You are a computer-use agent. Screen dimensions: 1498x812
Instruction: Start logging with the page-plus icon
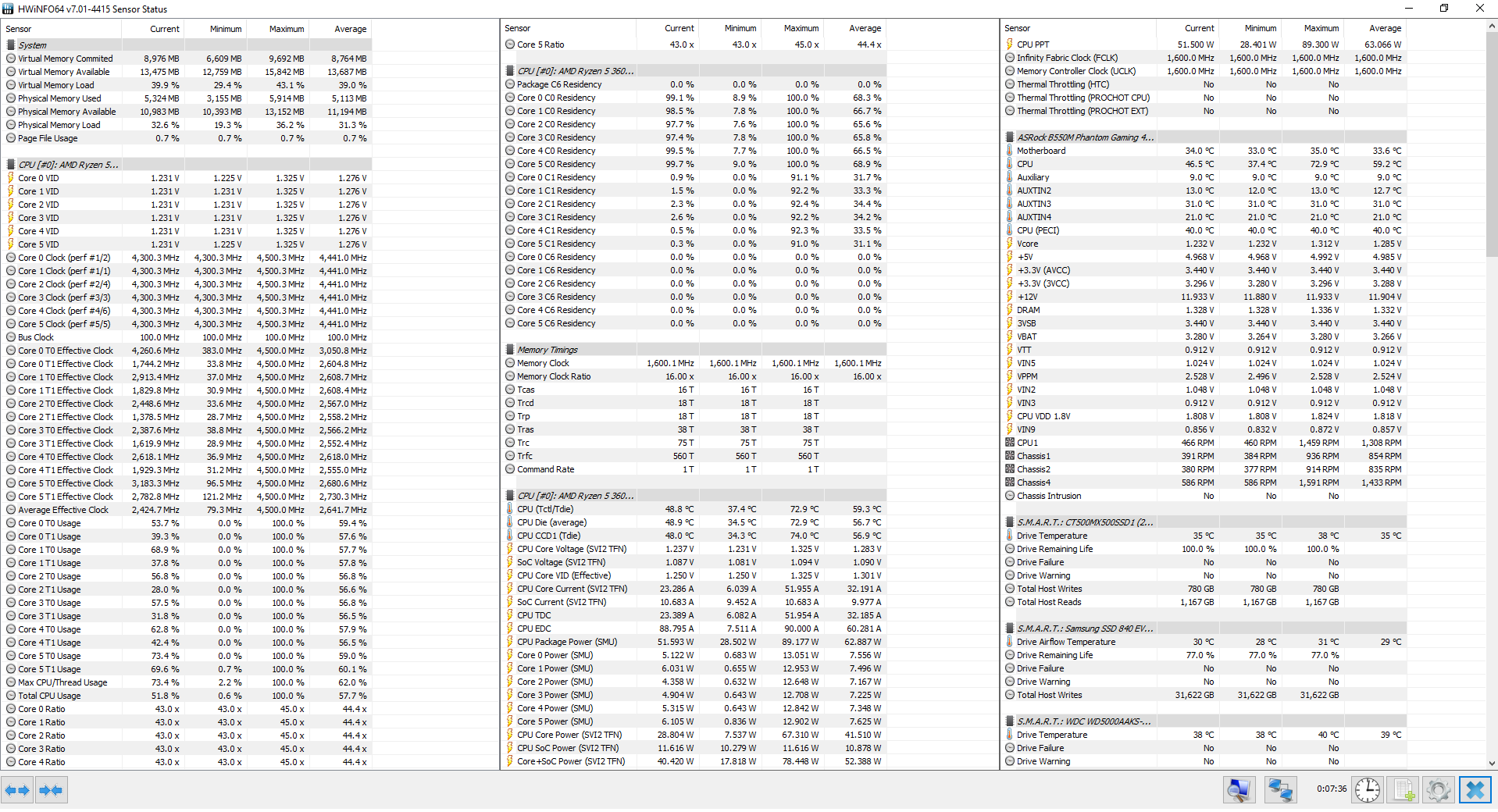pyautogui.click(x=1403, y=790)
